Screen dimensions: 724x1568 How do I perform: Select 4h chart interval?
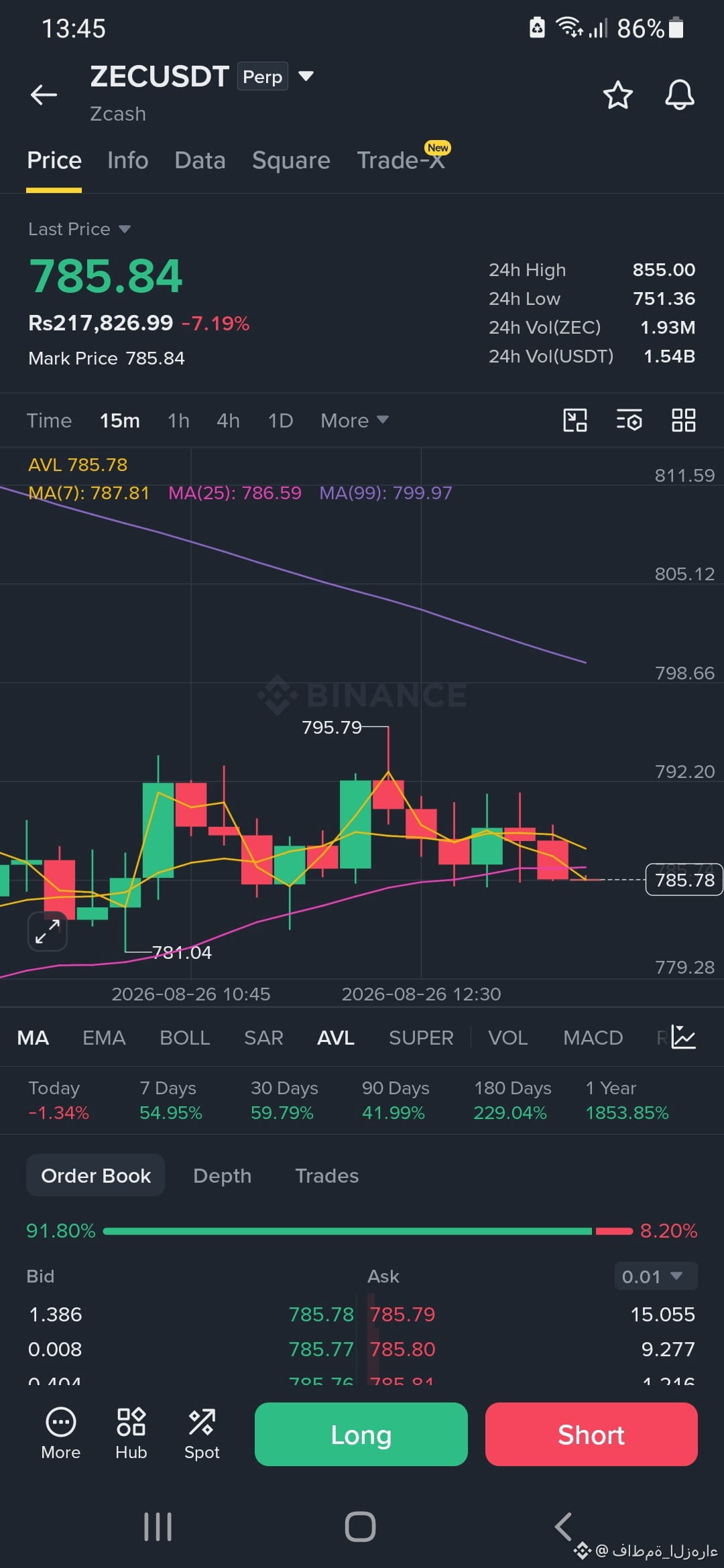coord(228,420)
